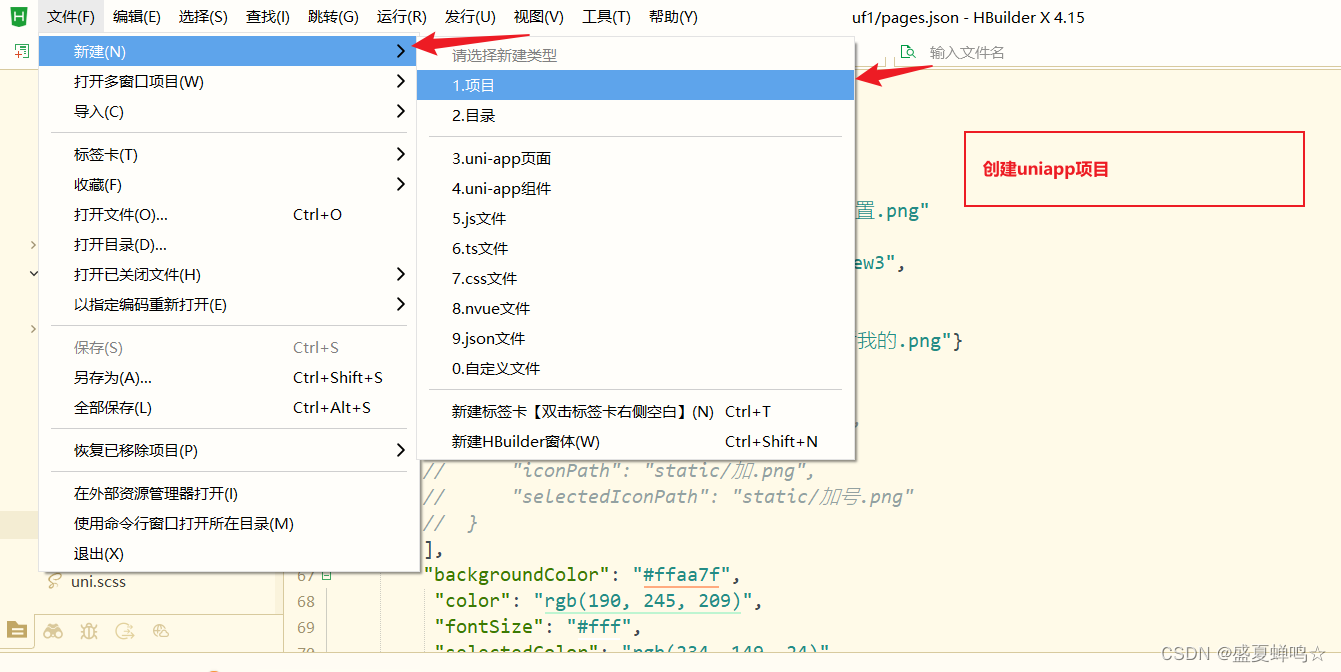This screenshot has height=672, width=1341.
Task: Click the export arrow icon in sidebar footer
Action: click(x=125, y=631)
